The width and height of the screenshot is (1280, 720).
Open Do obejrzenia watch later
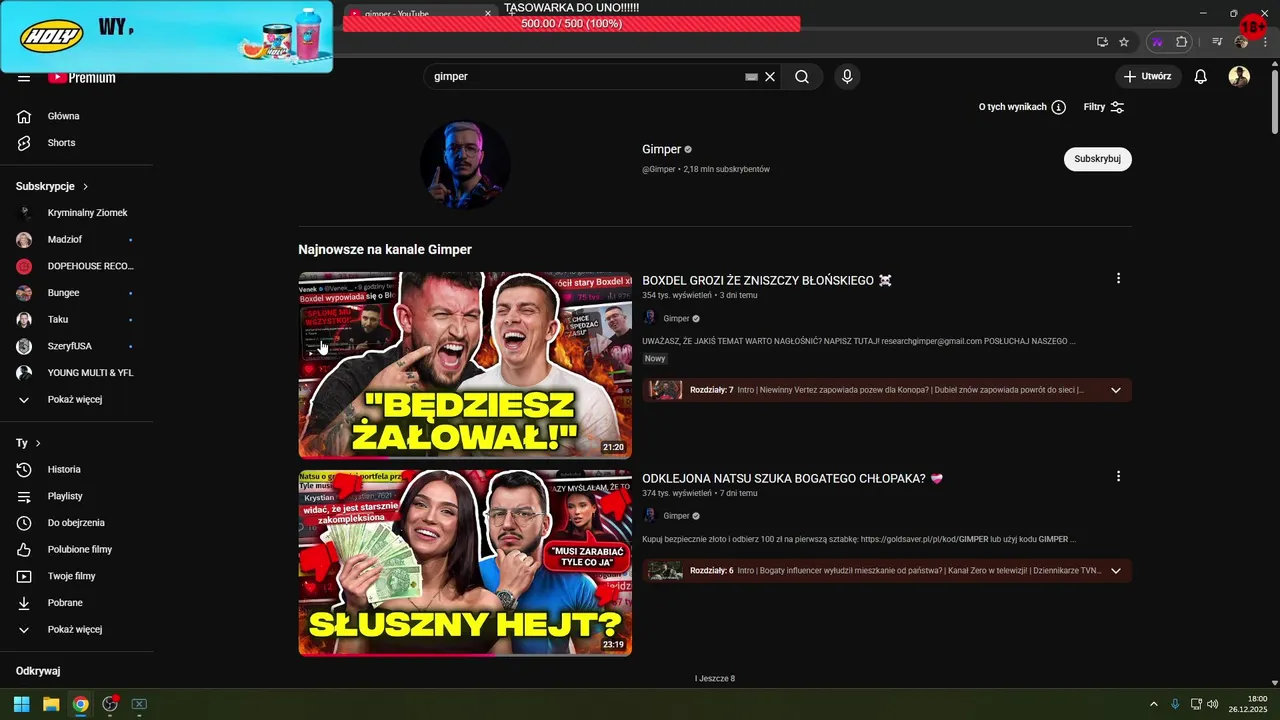point(76,523)
